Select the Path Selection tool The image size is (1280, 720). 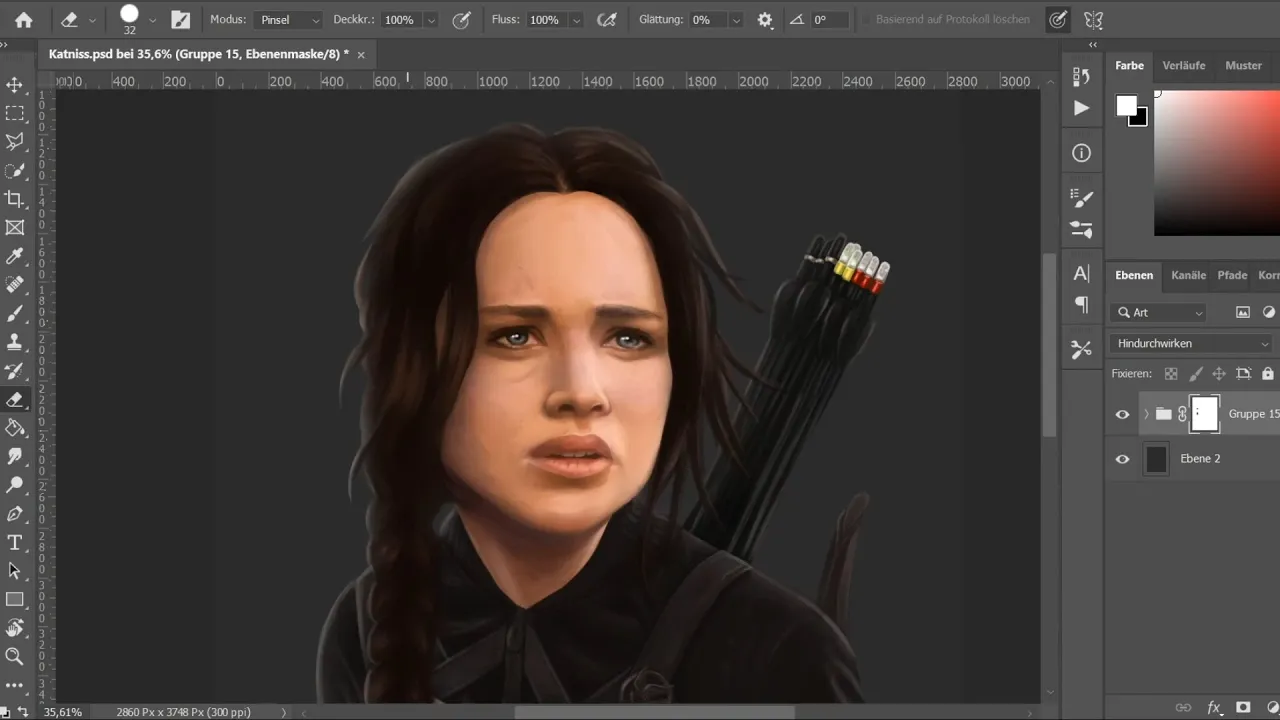tap(15, 571)
